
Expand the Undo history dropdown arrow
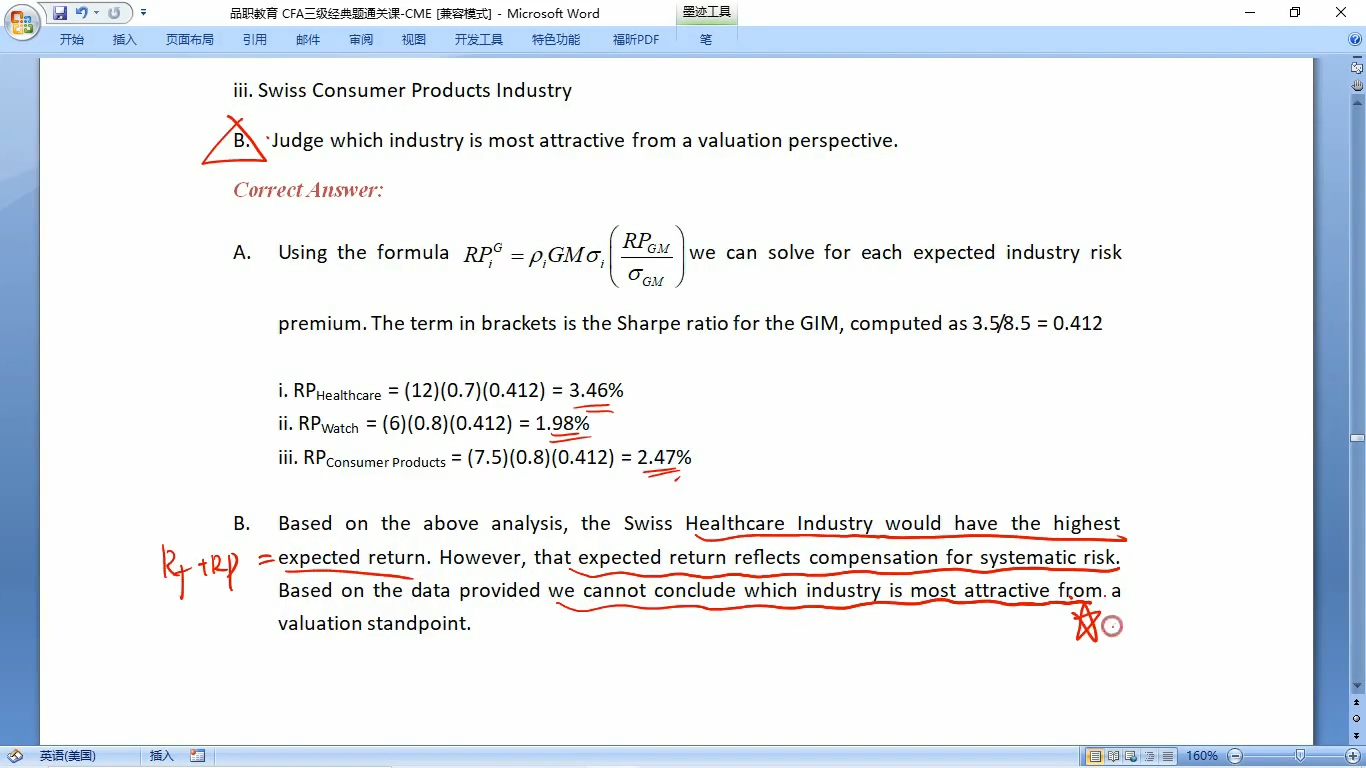[96, 13]
